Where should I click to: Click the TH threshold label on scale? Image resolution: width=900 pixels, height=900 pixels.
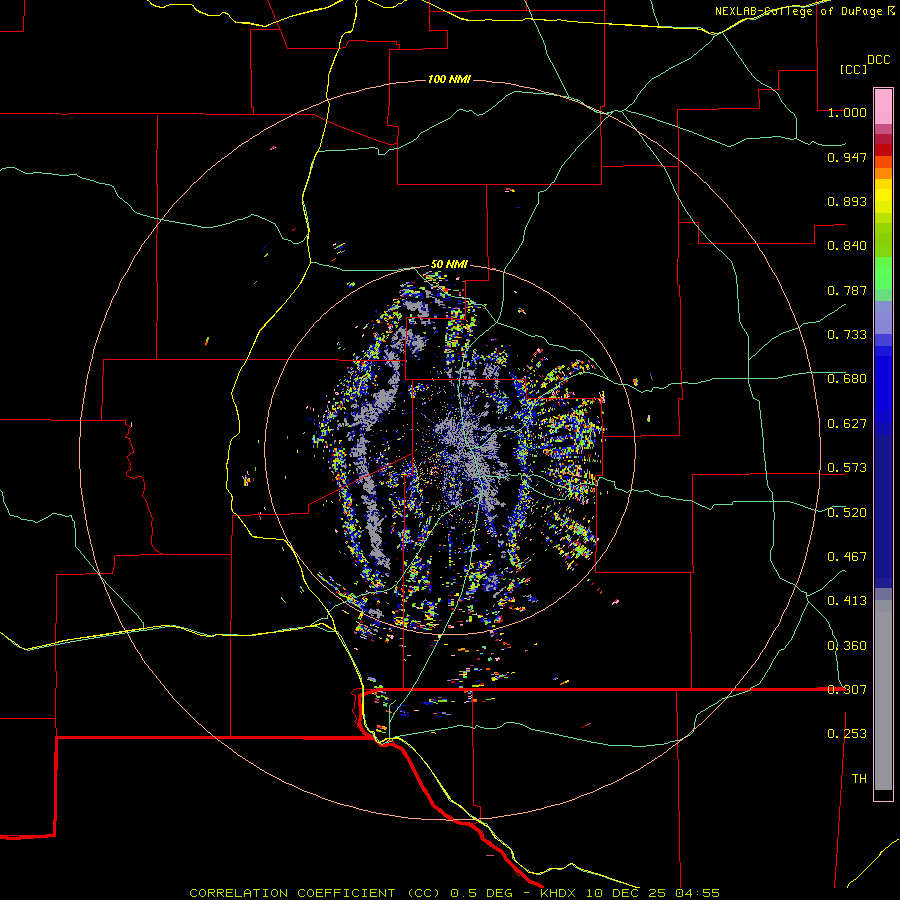859,779
